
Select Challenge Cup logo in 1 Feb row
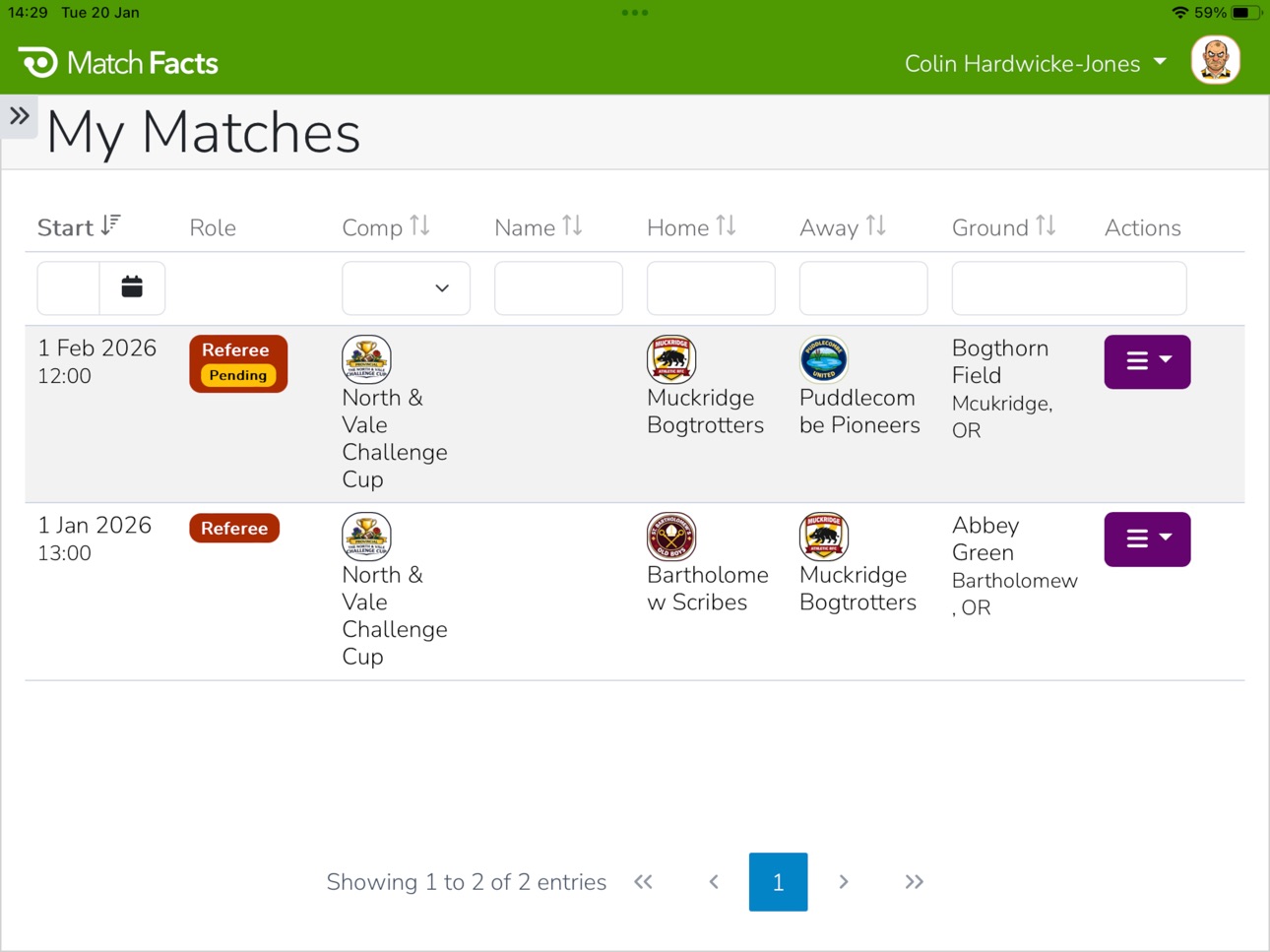[366, 358]
